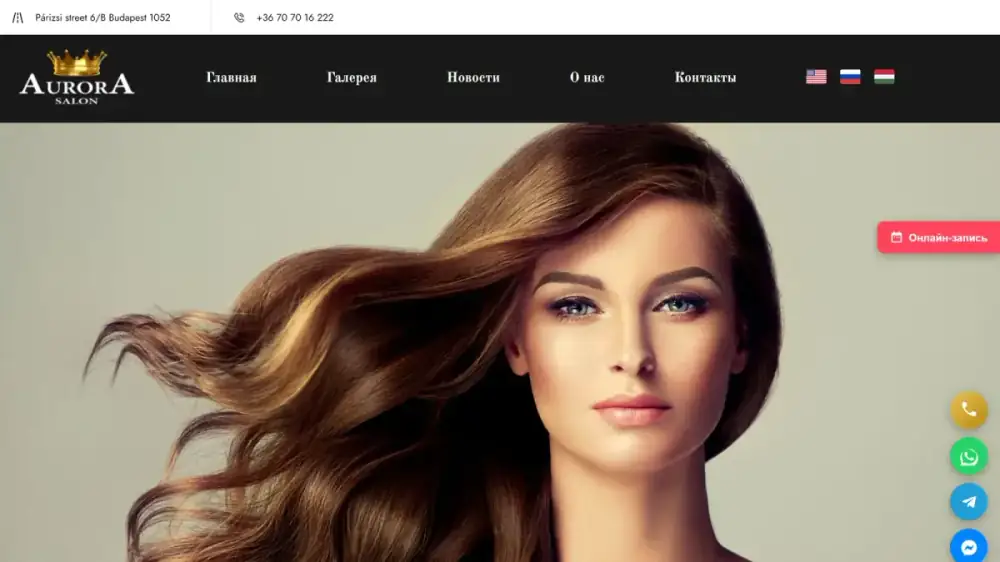Screen dimensions: 1000x562
Task: Click the road icon beside address
Action: (17, 18)
